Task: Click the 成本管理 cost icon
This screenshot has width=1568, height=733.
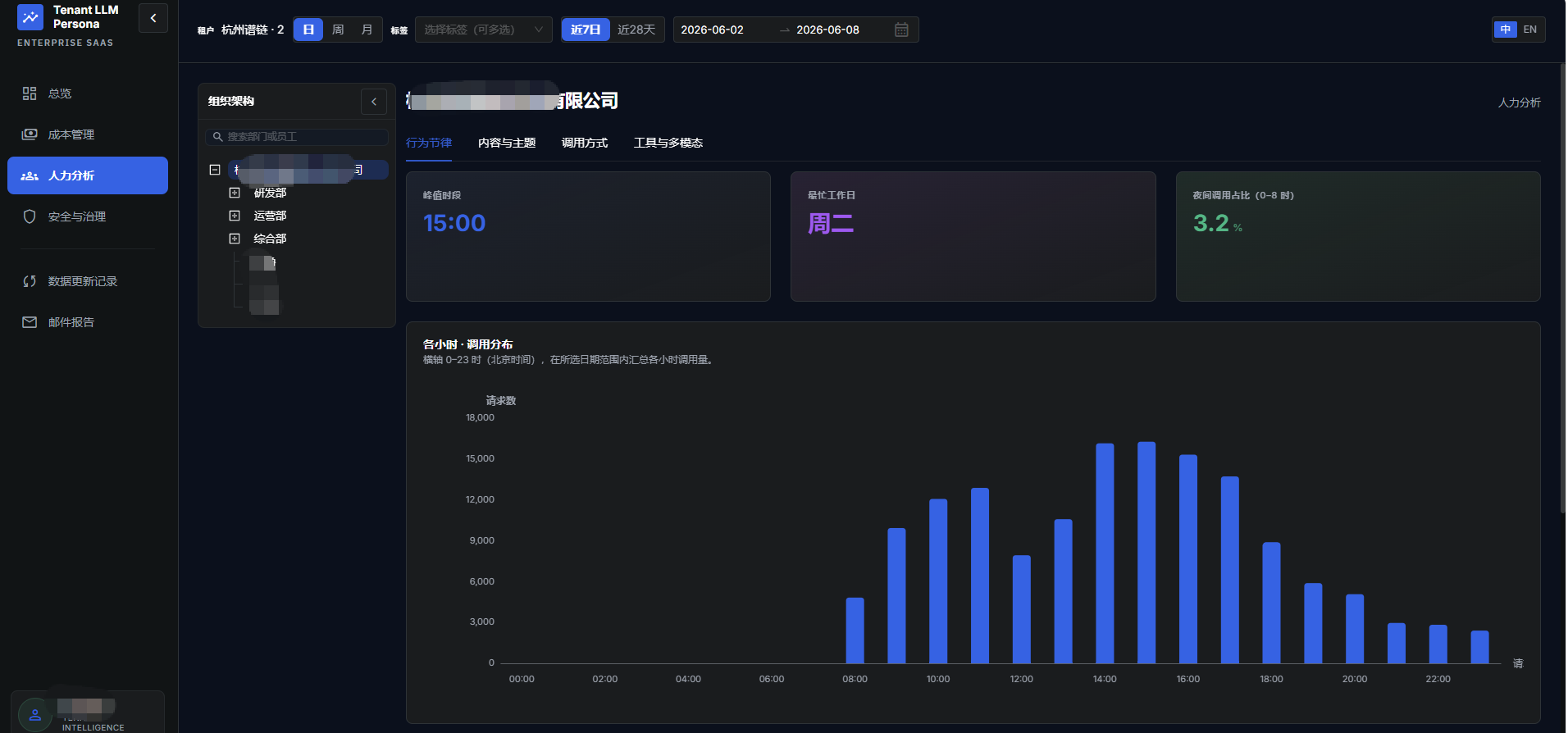Action: [x=30, y=134]
